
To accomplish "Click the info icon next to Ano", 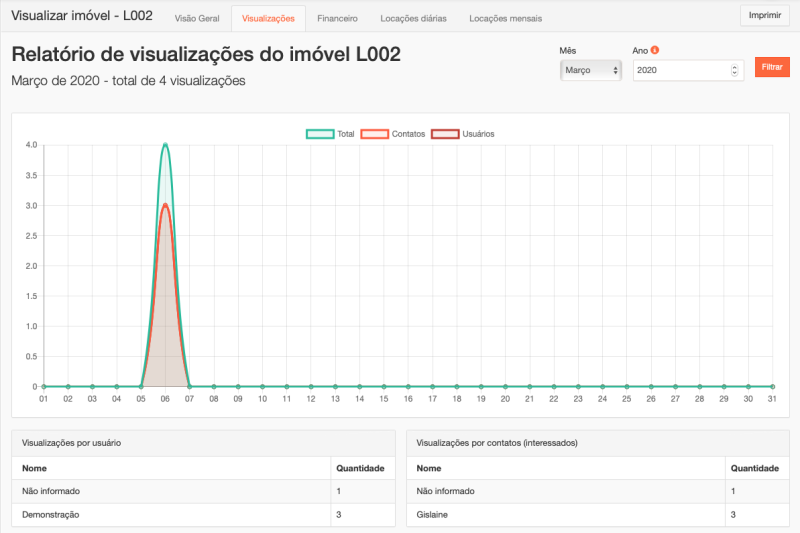I will (655, 50).
